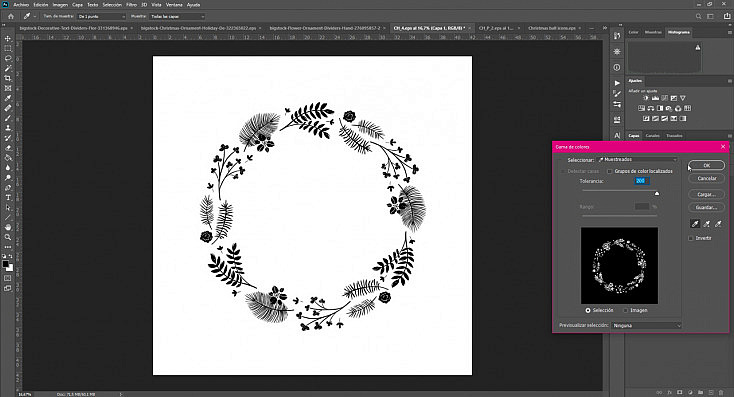Open the Seleccionar Muestreados dropdown
Viewport: 734px width, 397px height.
[638, 160]
